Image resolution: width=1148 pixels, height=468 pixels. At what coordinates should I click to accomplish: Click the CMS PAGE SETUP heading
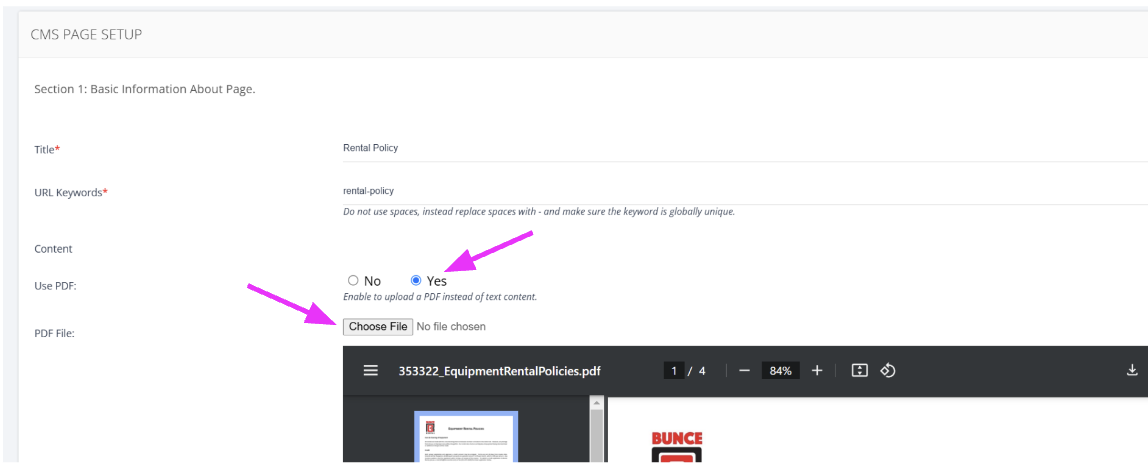[86, 34]
